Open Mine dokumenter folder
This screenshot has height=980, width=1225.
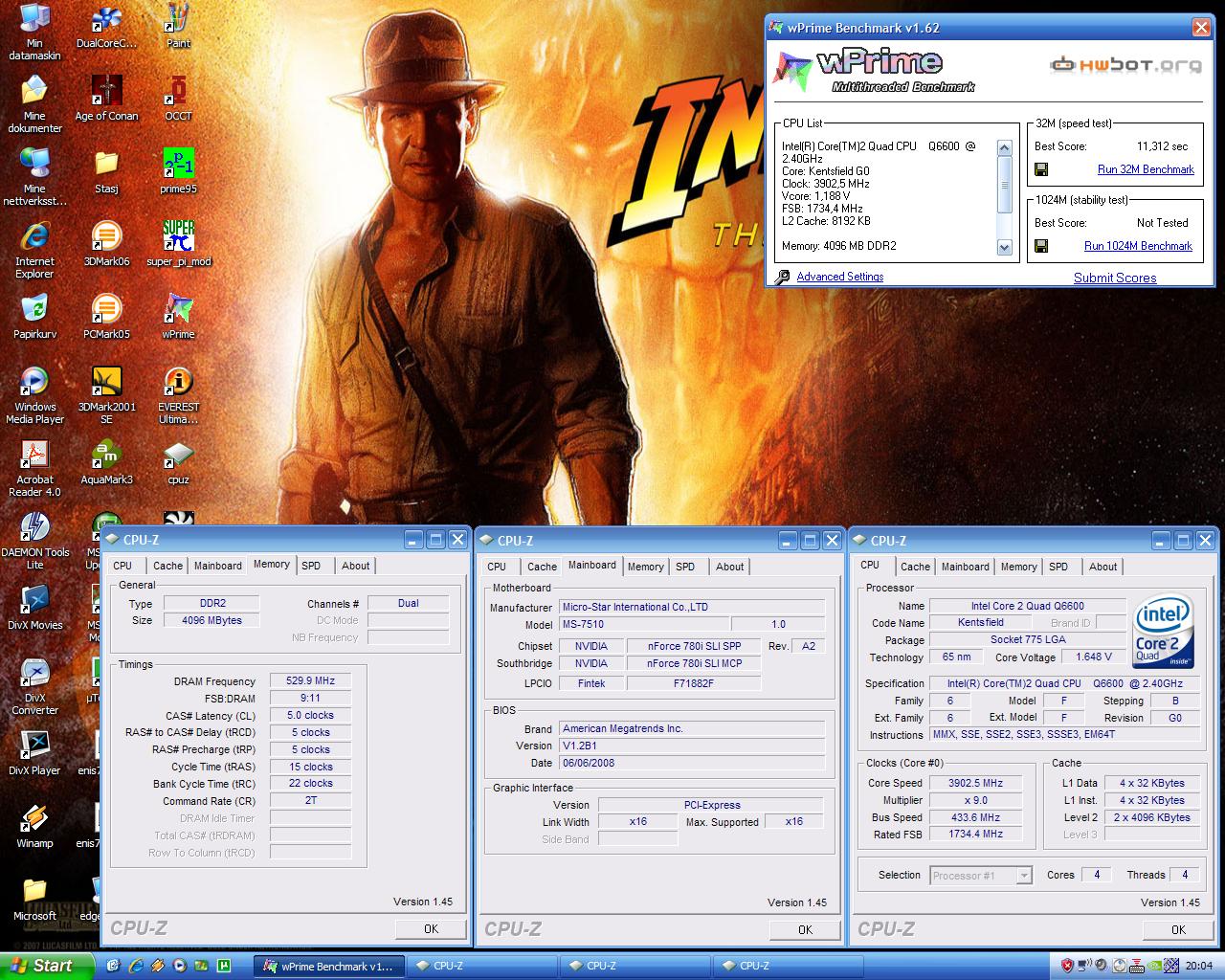tap(34, 104)
